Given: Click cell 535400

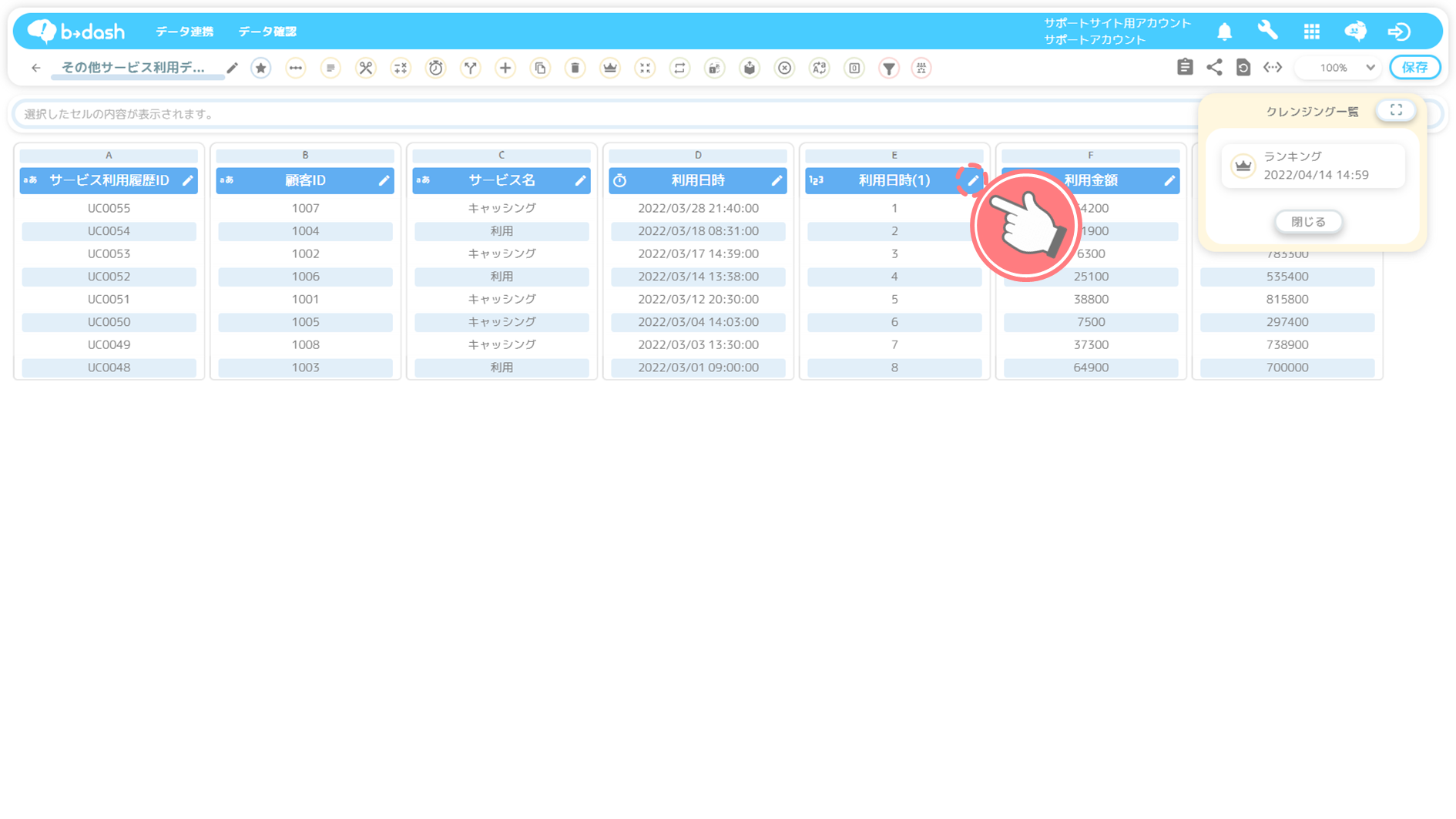Looking at the screenshot, I should click(x=1287, y=277).
